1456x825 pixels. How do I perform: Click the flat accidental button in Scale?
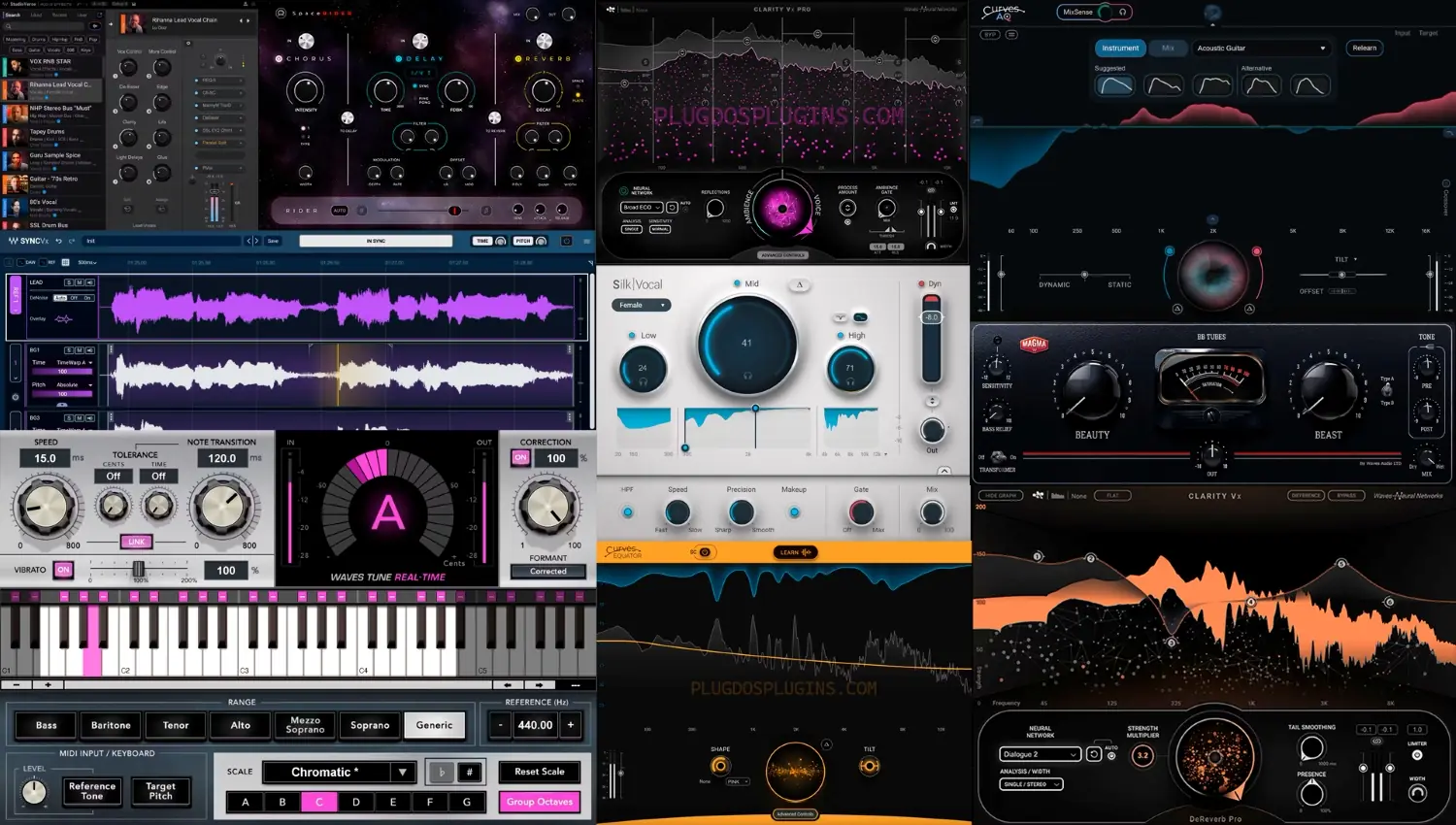coord(442,773)
